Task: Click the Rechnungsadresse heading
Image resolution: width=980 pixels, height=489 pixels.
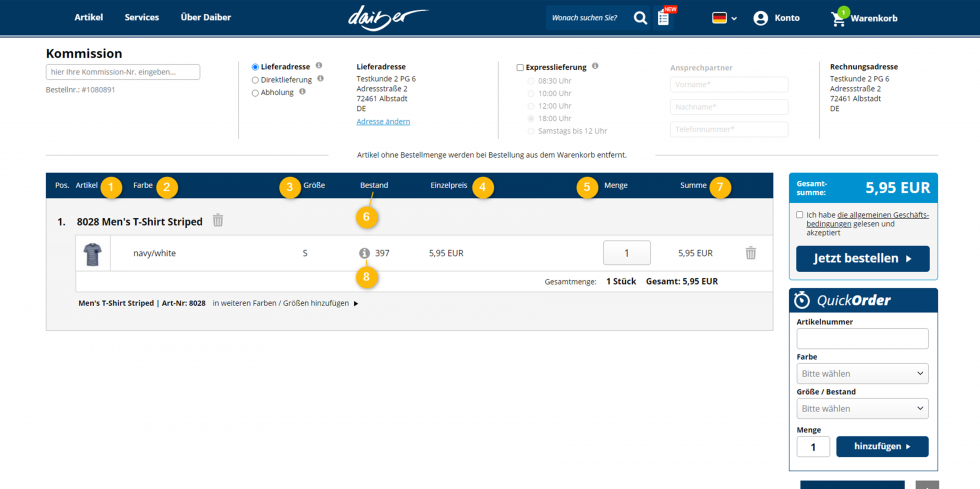Action: (864, 66)
